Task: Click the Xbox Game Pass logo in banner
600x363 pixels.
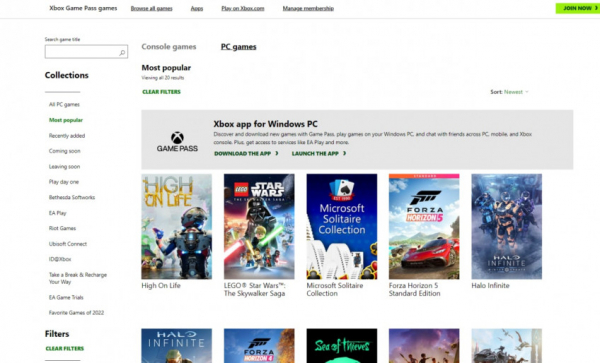Action: [x=177, y=142]
